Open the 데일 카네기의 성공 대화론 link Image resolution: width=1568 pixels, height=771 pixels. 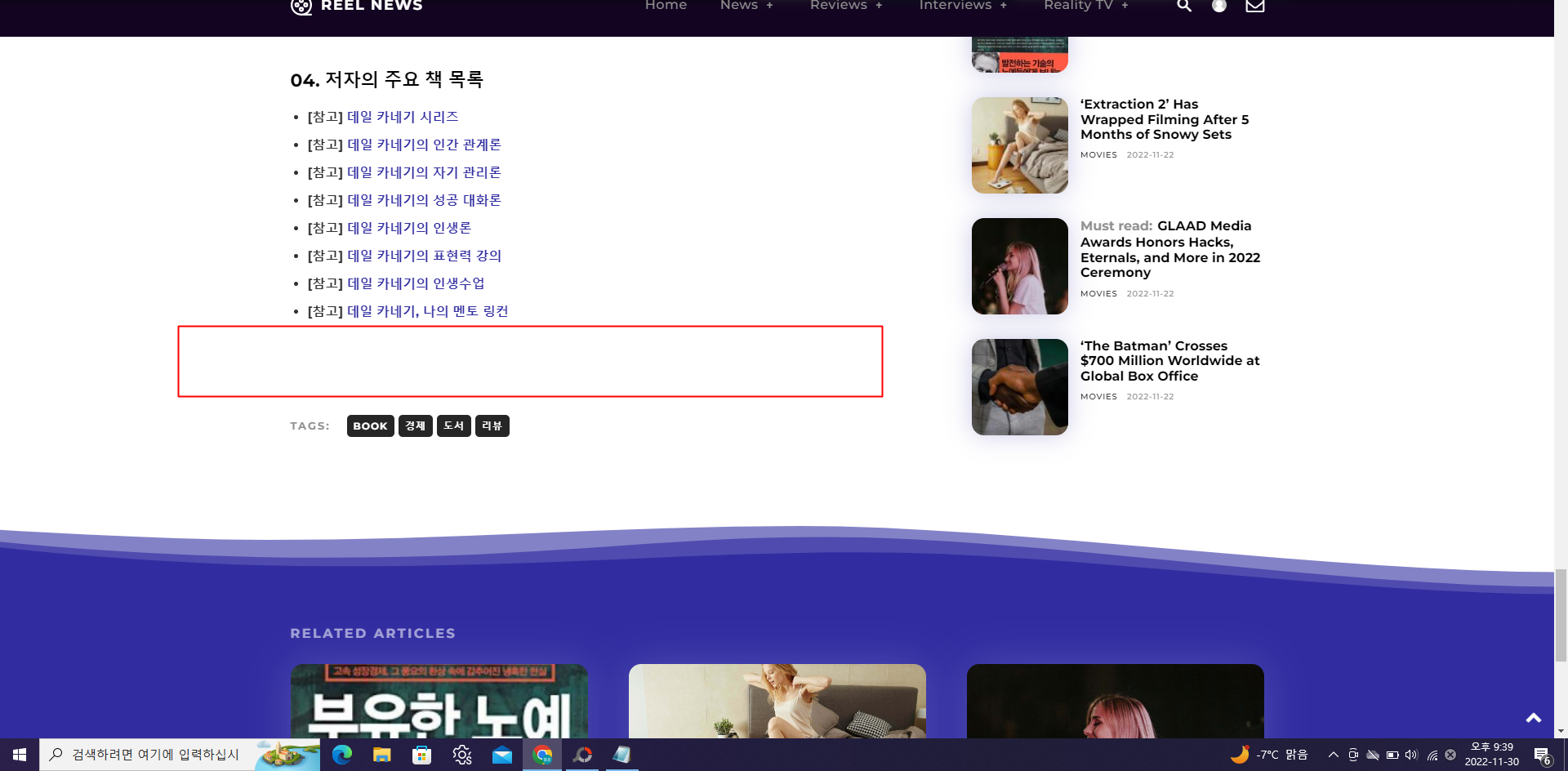click(424, 200)
